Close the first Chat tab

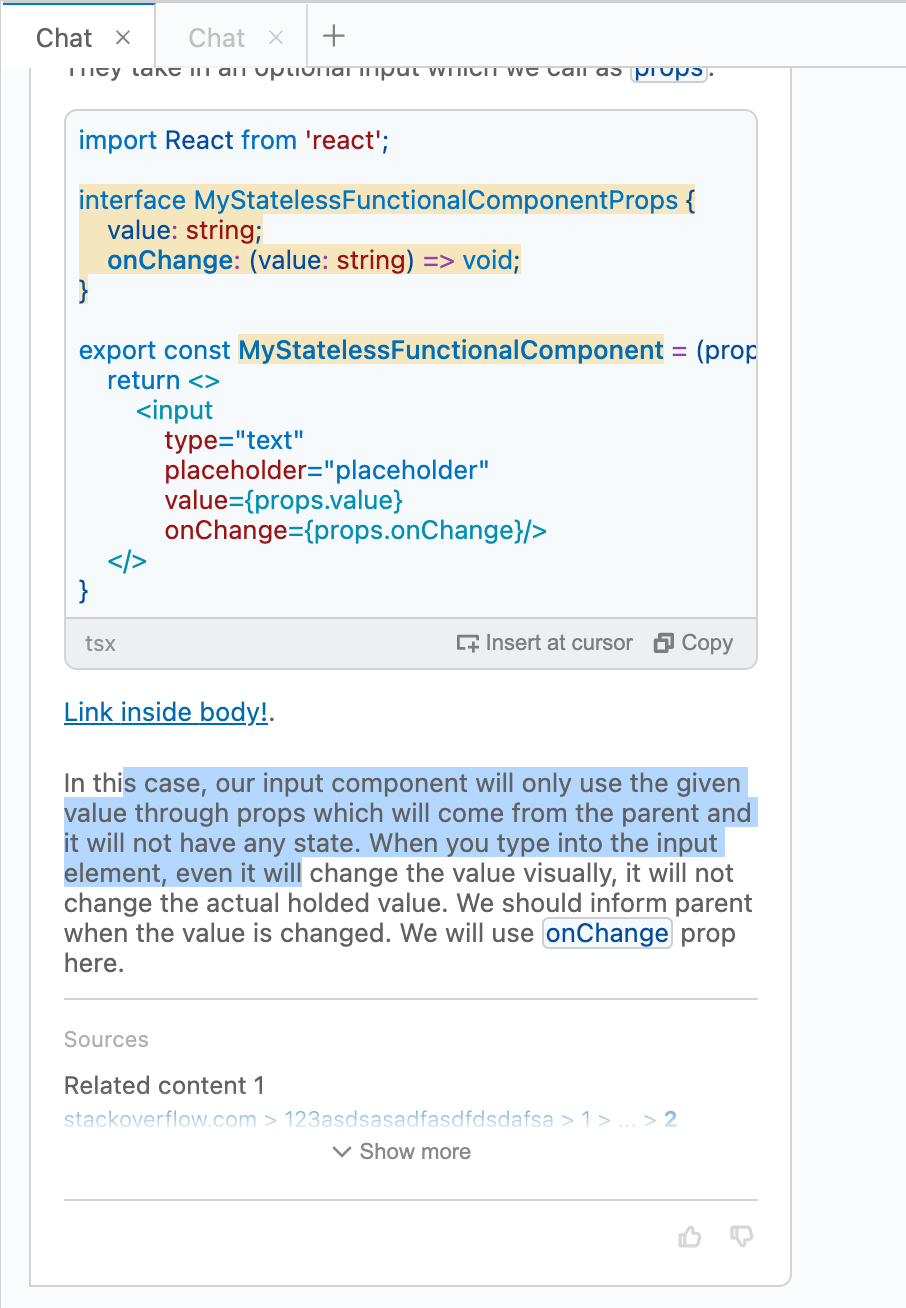[x=123, y=38]
